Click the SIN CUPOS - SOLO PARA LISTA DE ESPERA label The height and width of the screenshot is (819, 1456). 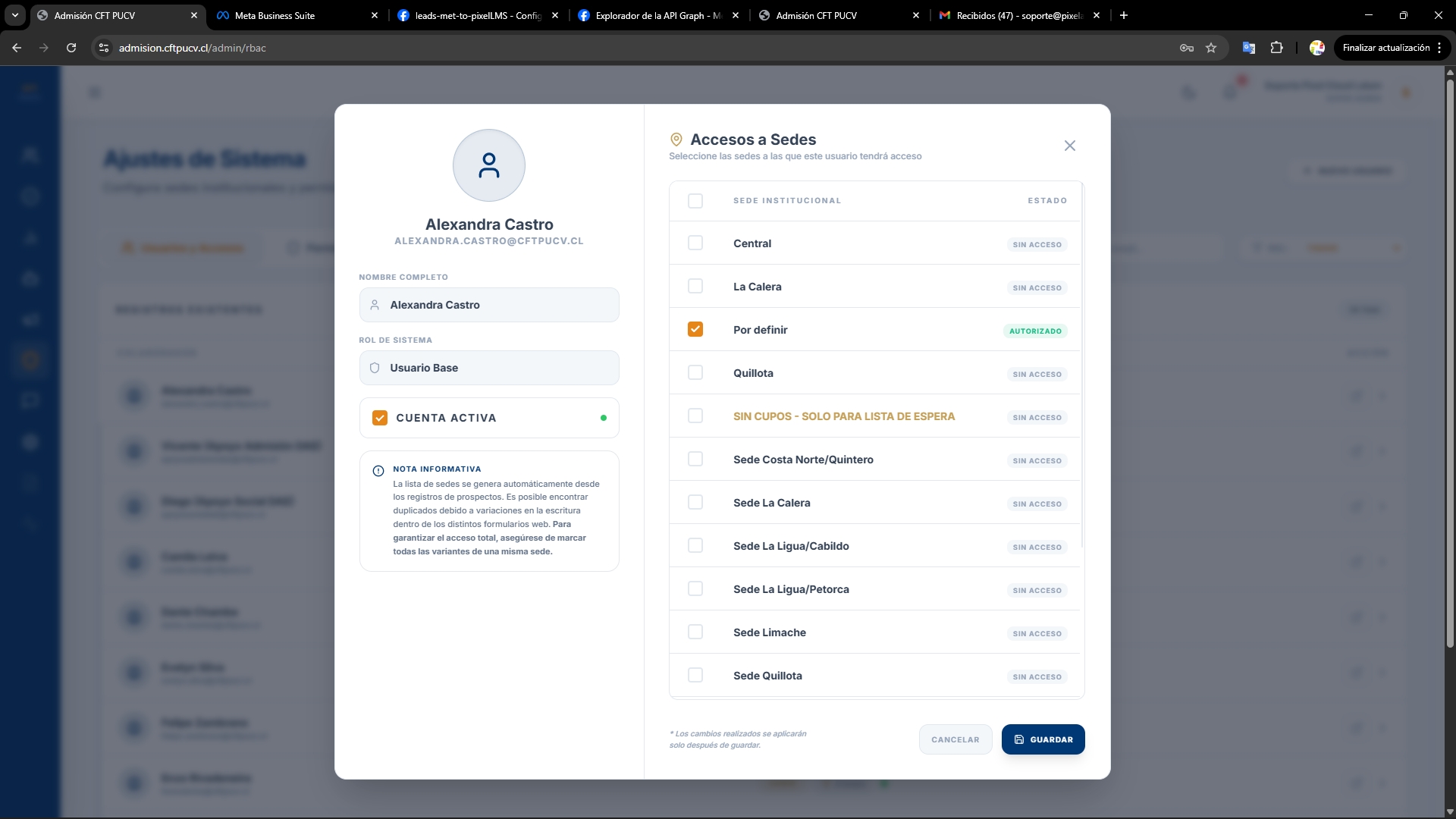coord(844,416)
